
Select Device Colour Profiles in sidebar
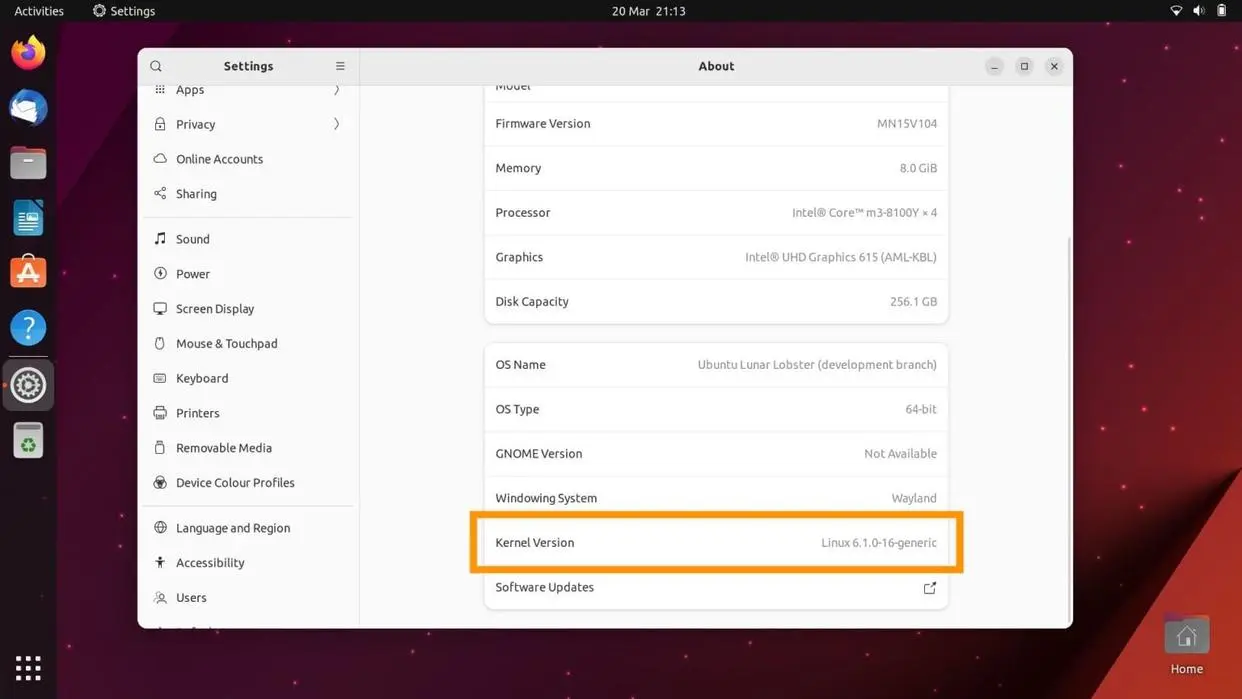coord(248,483)
